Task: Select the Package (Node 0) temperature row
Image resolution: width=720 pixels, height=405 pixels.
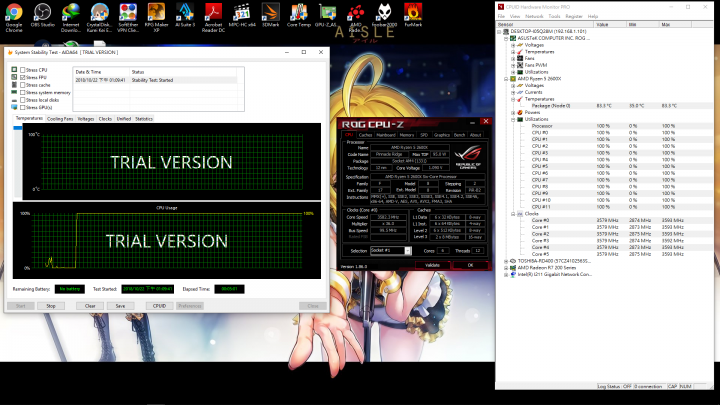Action: click(603, 106)
